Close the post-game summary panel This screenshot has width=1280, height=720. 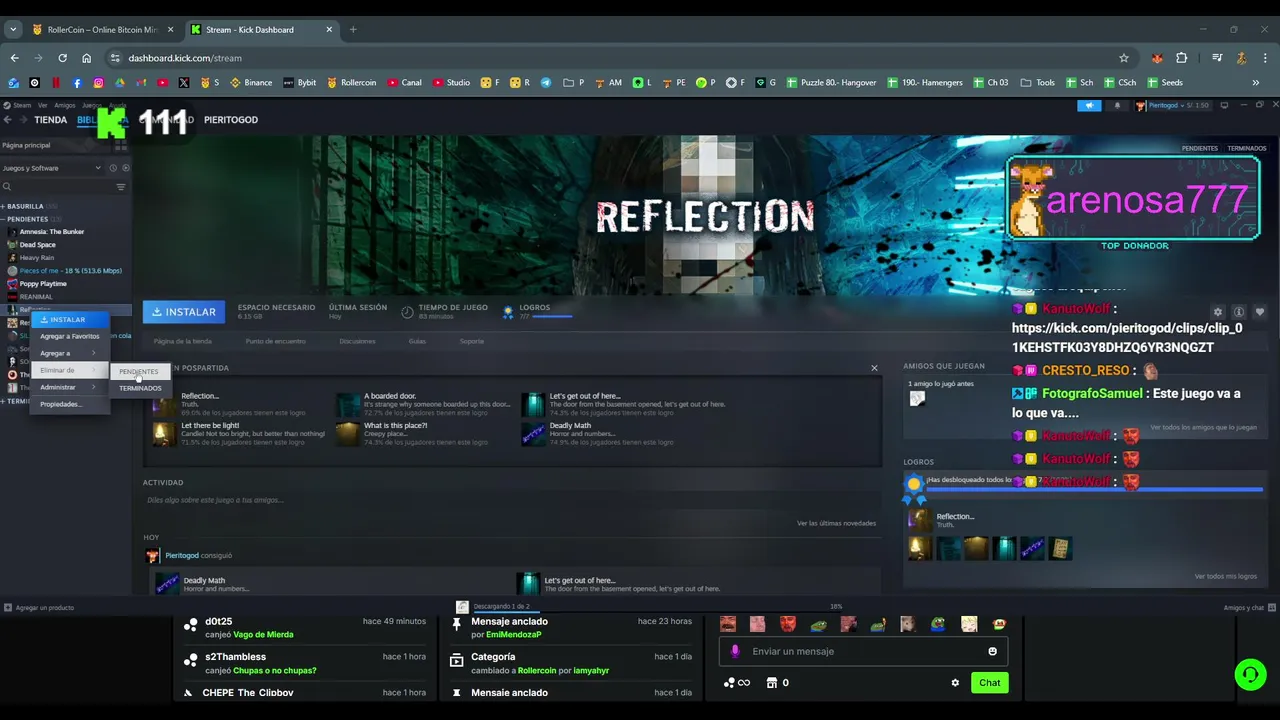[874, 368]
